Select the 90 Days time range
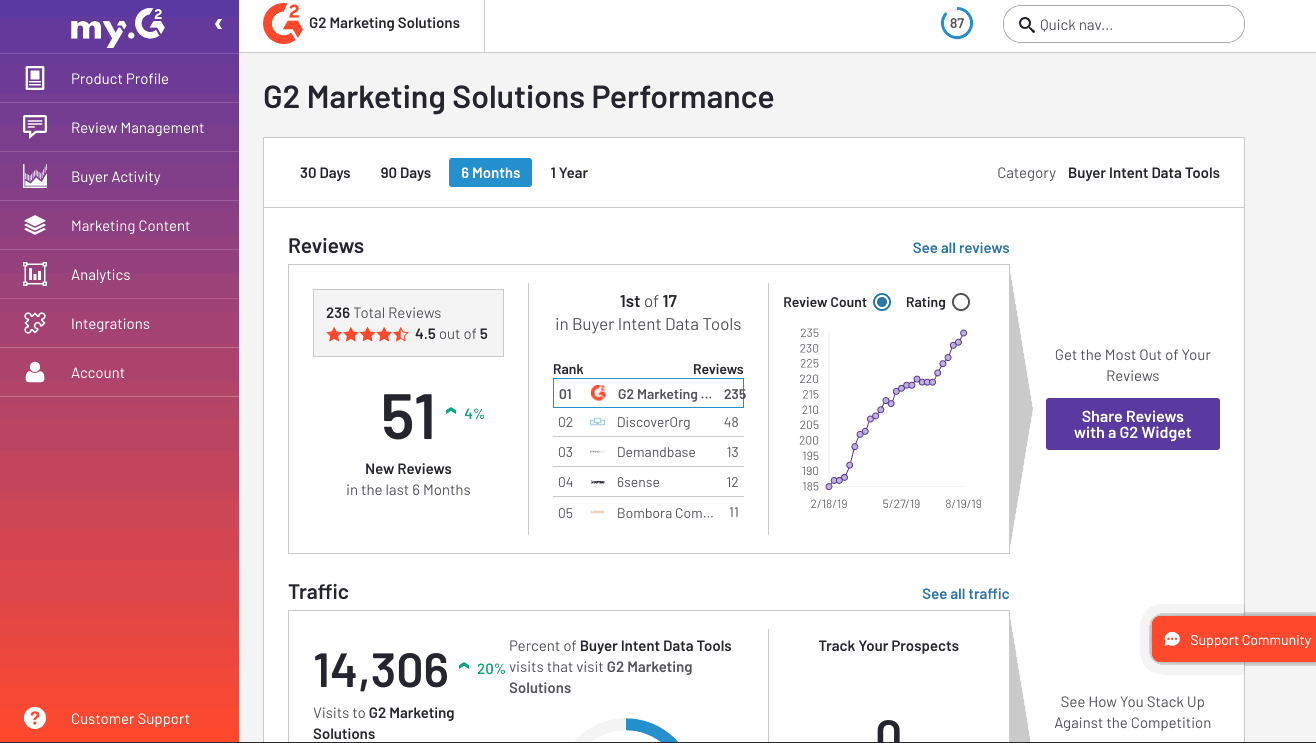The width and height of the screenshot is (1316, 743). 405,173
